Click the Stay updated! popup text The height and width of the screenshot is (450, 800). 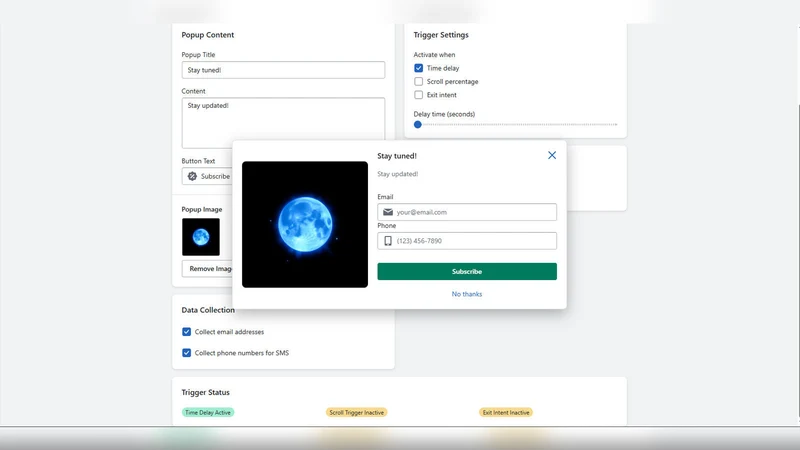[x=398, y=174]
